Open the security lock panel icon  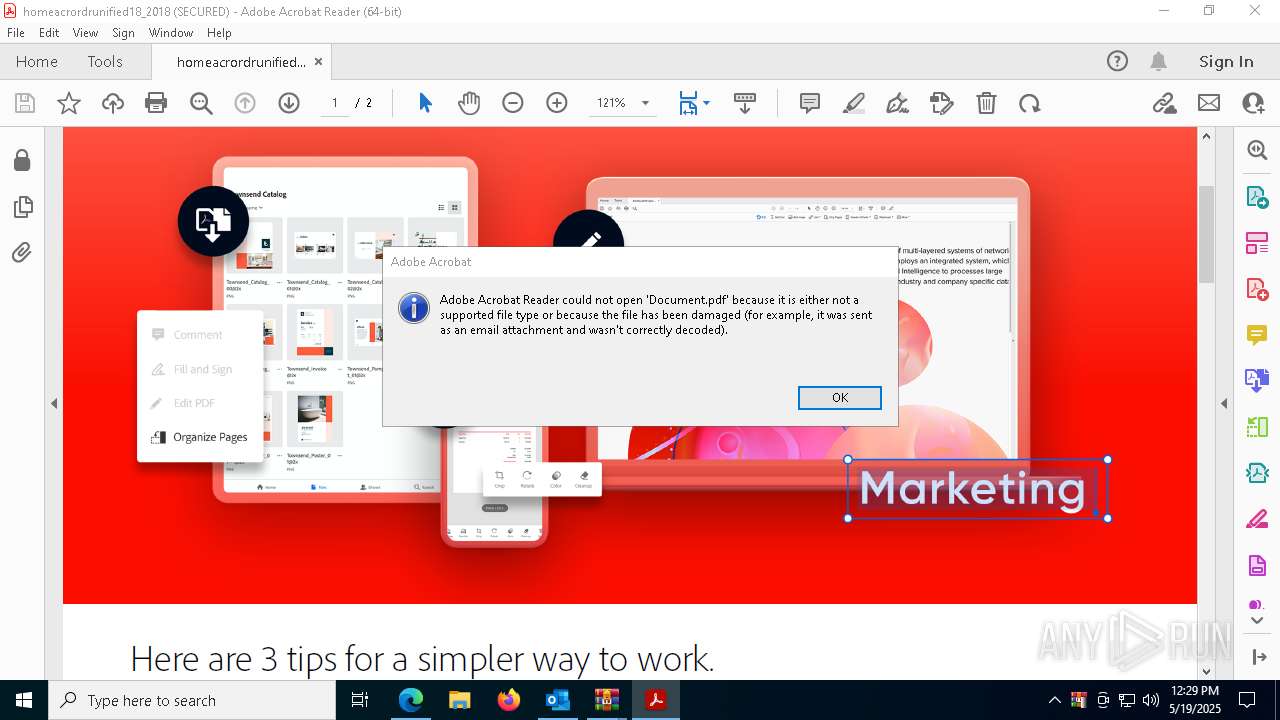coord(22,161)
